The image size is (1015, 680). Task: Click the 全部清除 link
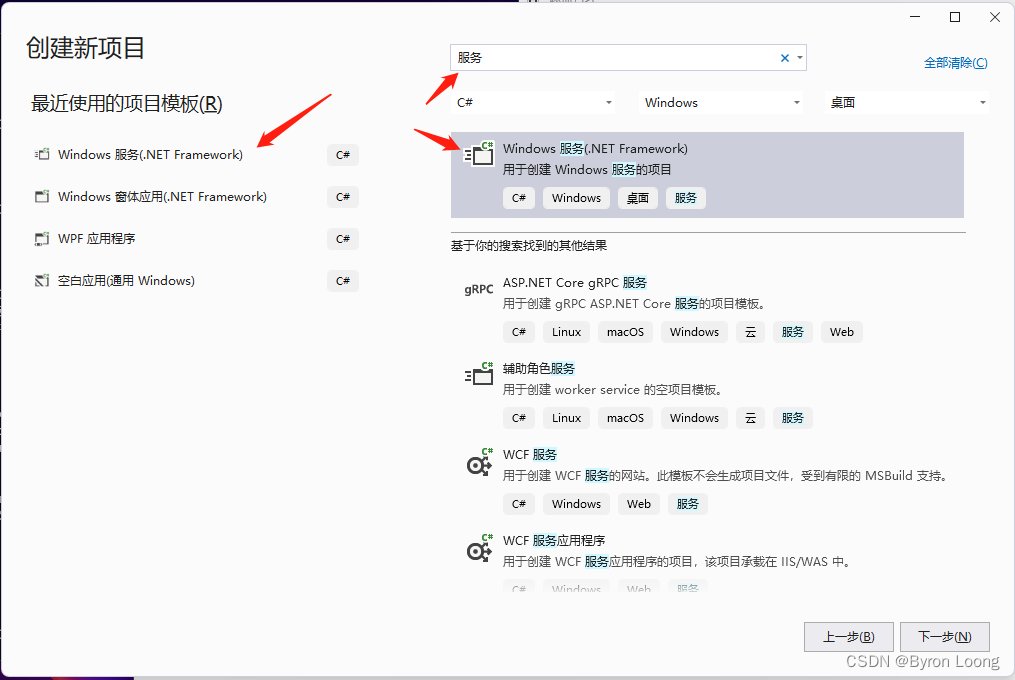(955, 63)
